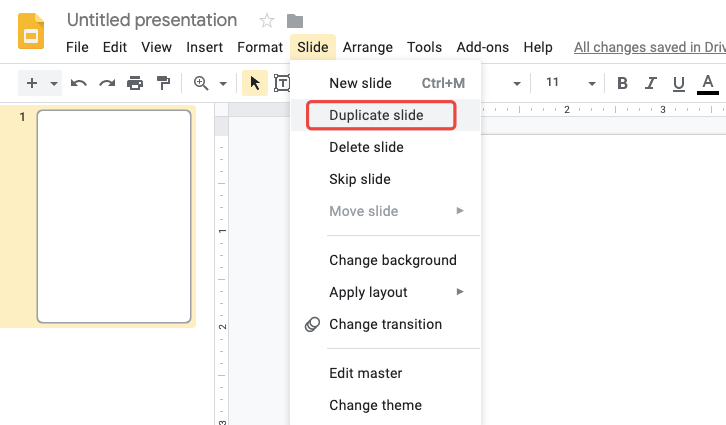Viewport: 726px width, 425px height.
Task: Toggle underline formatting
Action: tap(679, 83)
